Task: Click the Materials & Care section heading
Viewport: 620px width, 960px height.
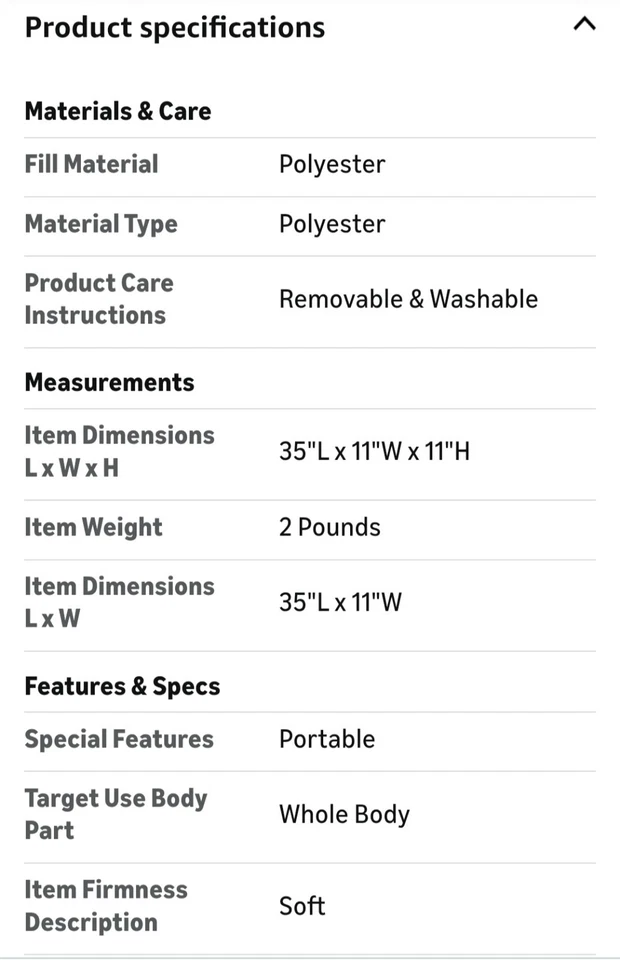Action: [117, 110]
